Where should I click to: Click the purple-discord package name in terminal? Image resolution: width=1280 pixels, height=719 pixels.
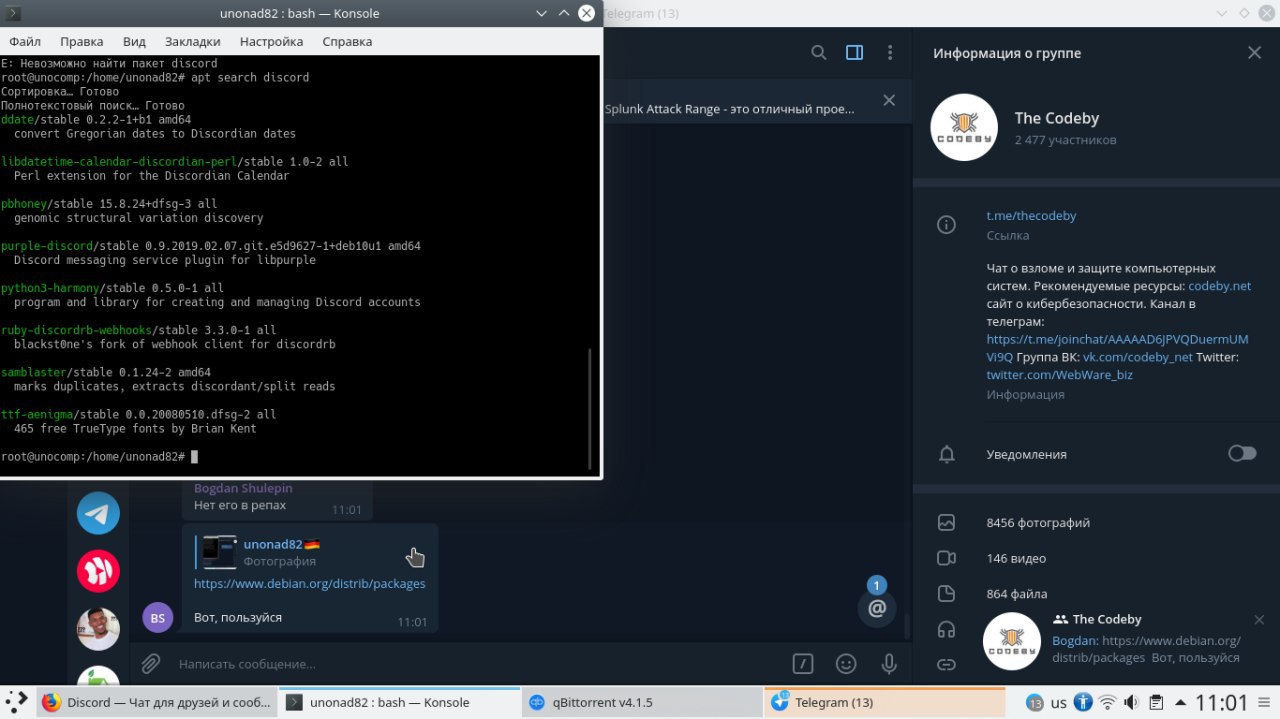click(47, 245)
